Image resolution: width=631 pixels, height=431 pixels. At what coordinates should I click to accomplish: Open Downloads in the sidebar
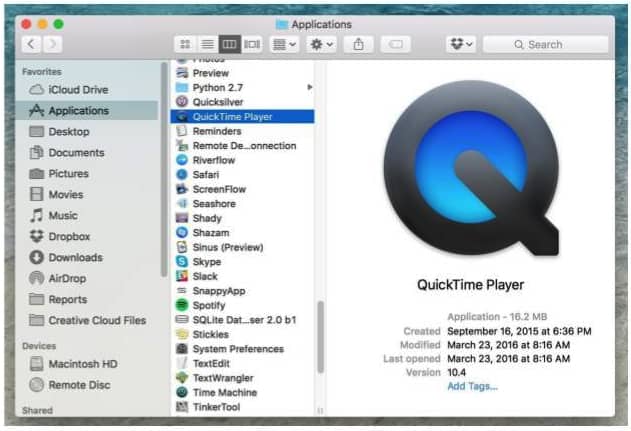[75, 257]
